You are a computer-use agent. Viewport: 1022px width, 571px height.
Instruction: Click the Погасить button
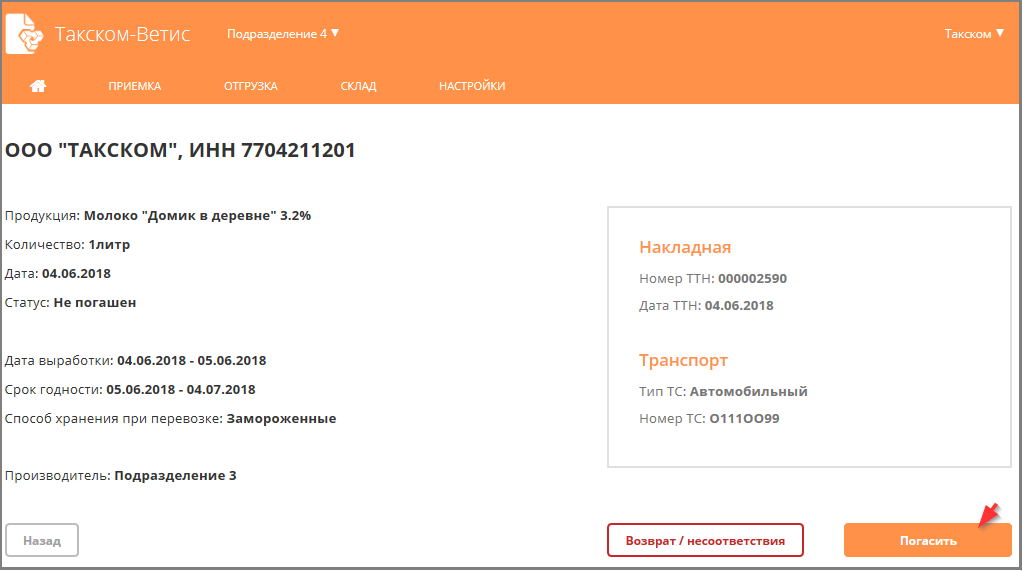927,540
